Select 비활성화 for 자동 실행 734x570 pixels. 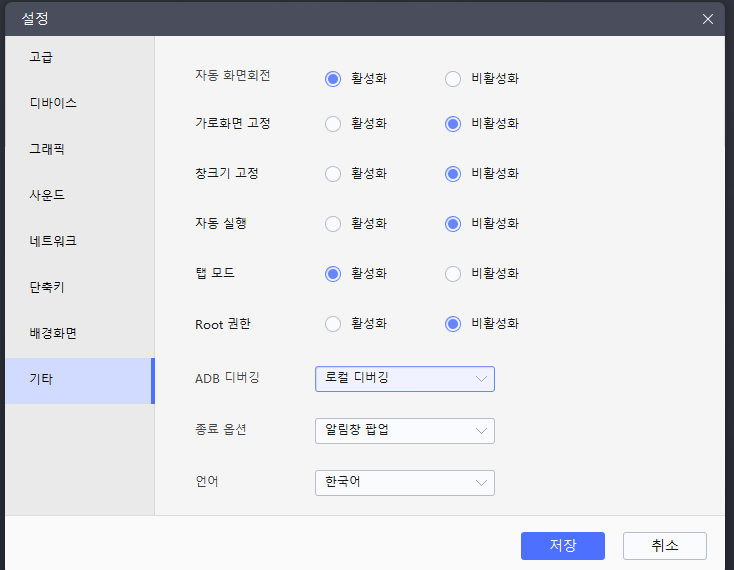(x=453, y=224)
